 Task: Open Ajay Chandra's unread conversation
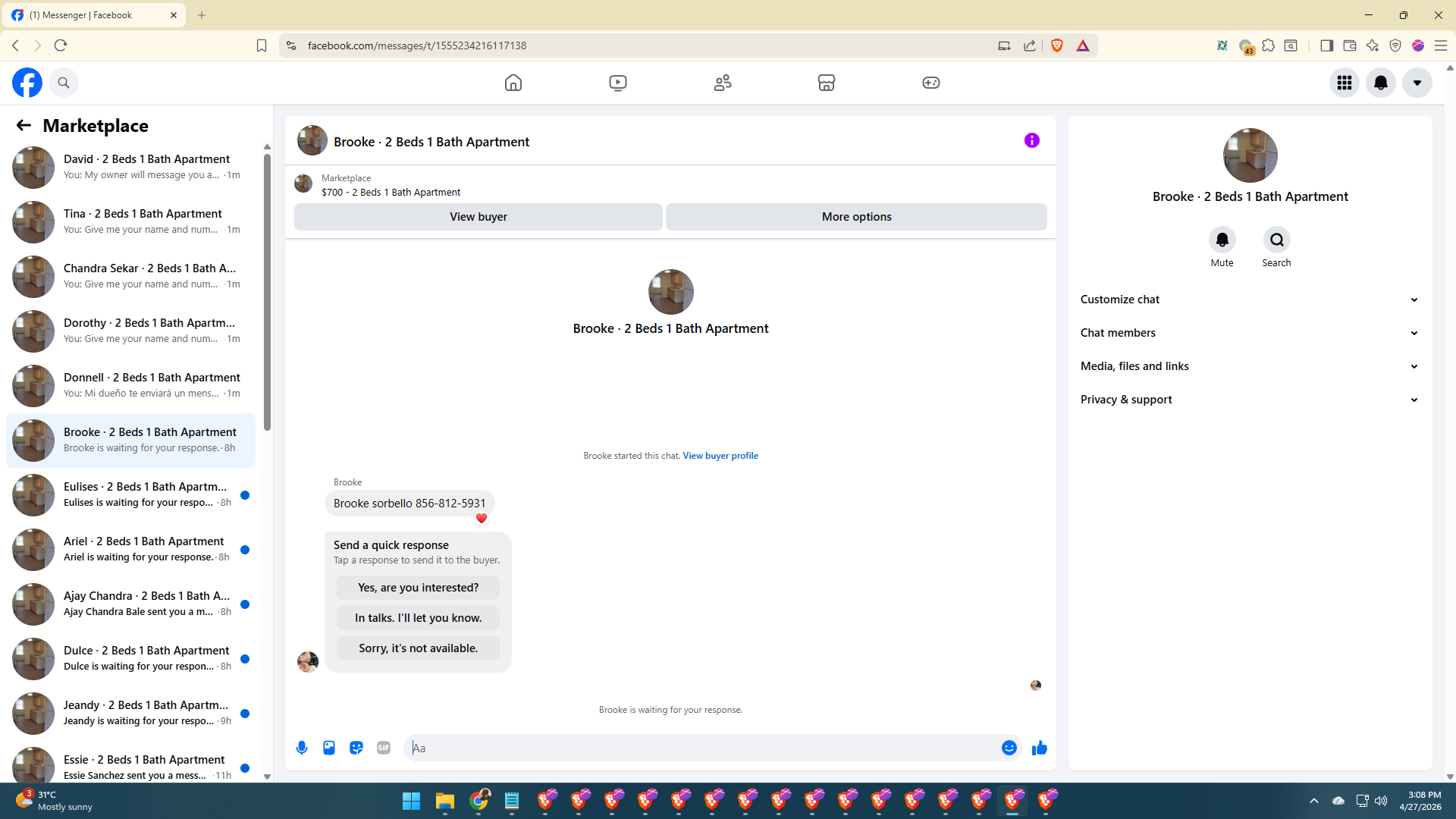click(130, 604)
